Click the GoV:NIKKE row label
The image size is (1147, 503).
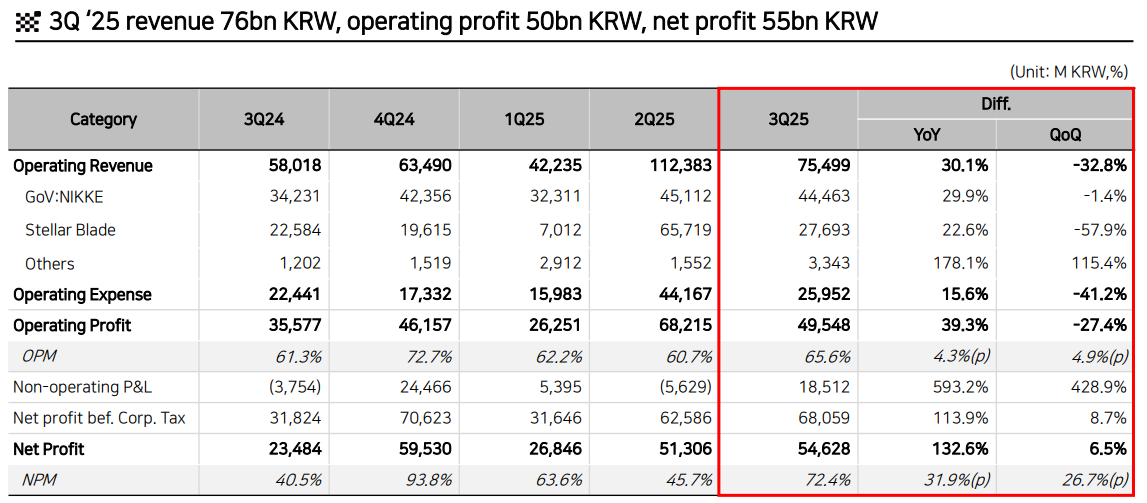pyautogui.click(x=64, y=197)
